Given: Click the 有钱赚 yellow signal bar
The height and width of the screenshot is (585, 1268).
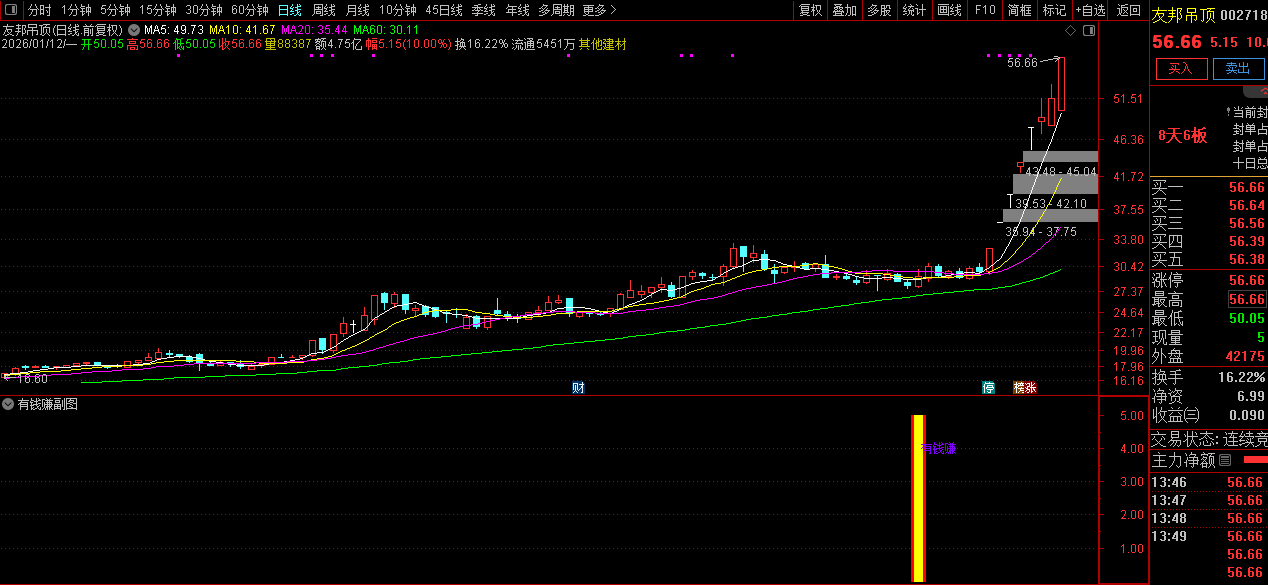Looking at the screenshot, I should pos(918,498).
